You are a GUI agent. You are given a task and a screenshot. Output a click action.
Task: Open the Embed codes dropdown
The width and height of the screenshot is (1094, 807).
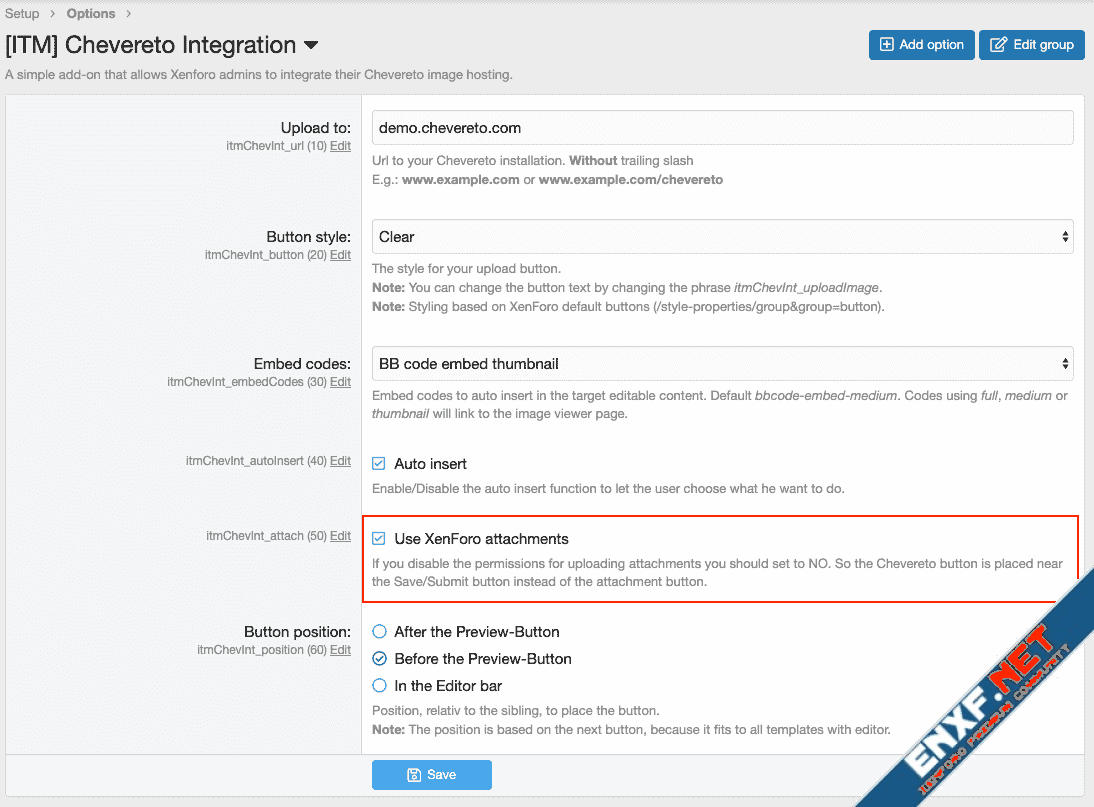pyautogui.click(x=722, y=364)
